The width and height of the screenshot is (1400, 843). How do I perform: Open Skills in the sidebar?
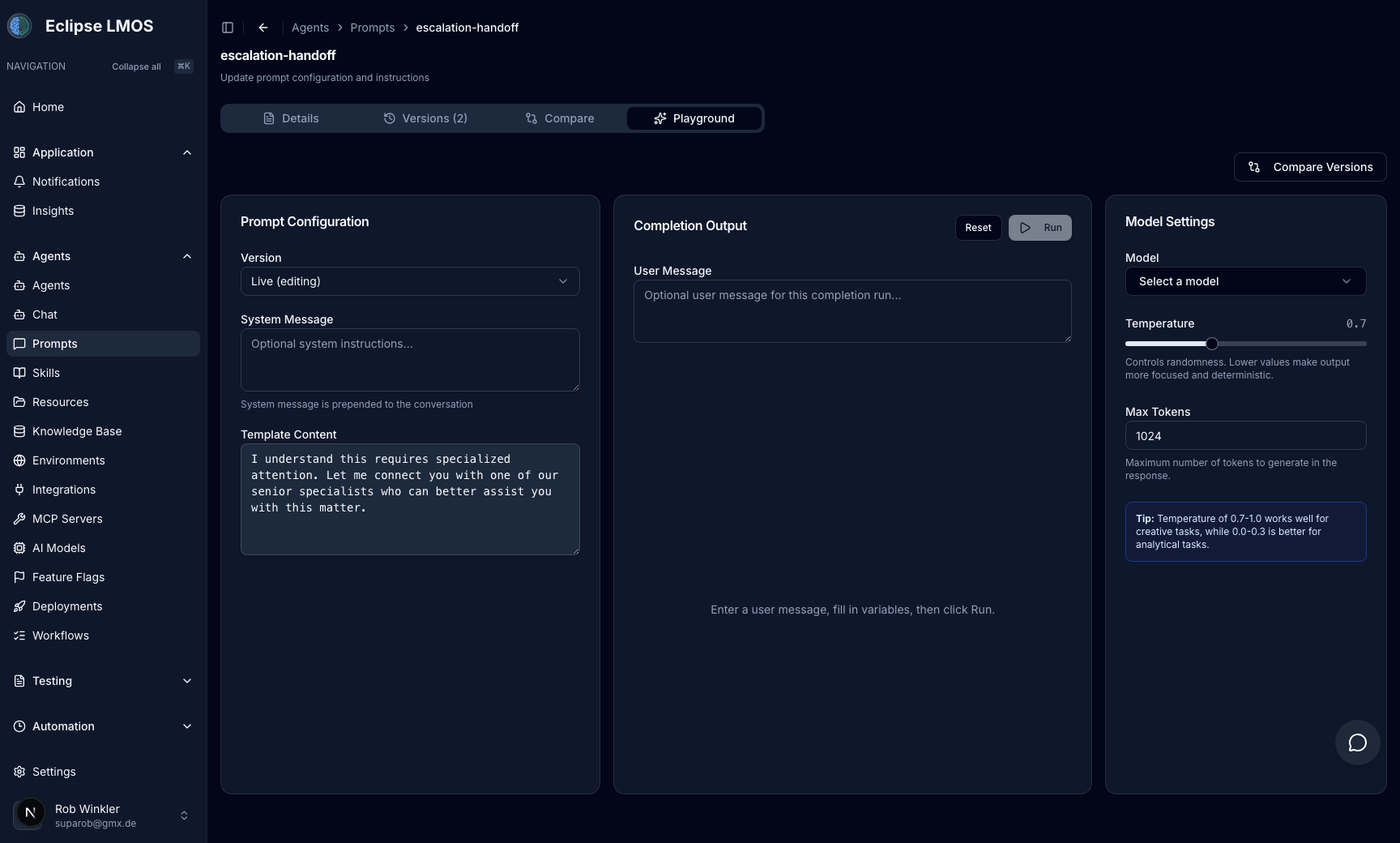tap(103, 373)
